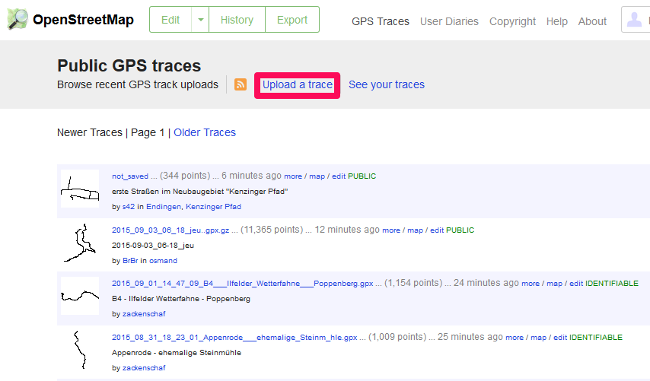Viewport: 650px width, 381px height.
Task: Open the Appenrode ehemalige Steinmühle gpx link
Action: click(x=235, y=337)
